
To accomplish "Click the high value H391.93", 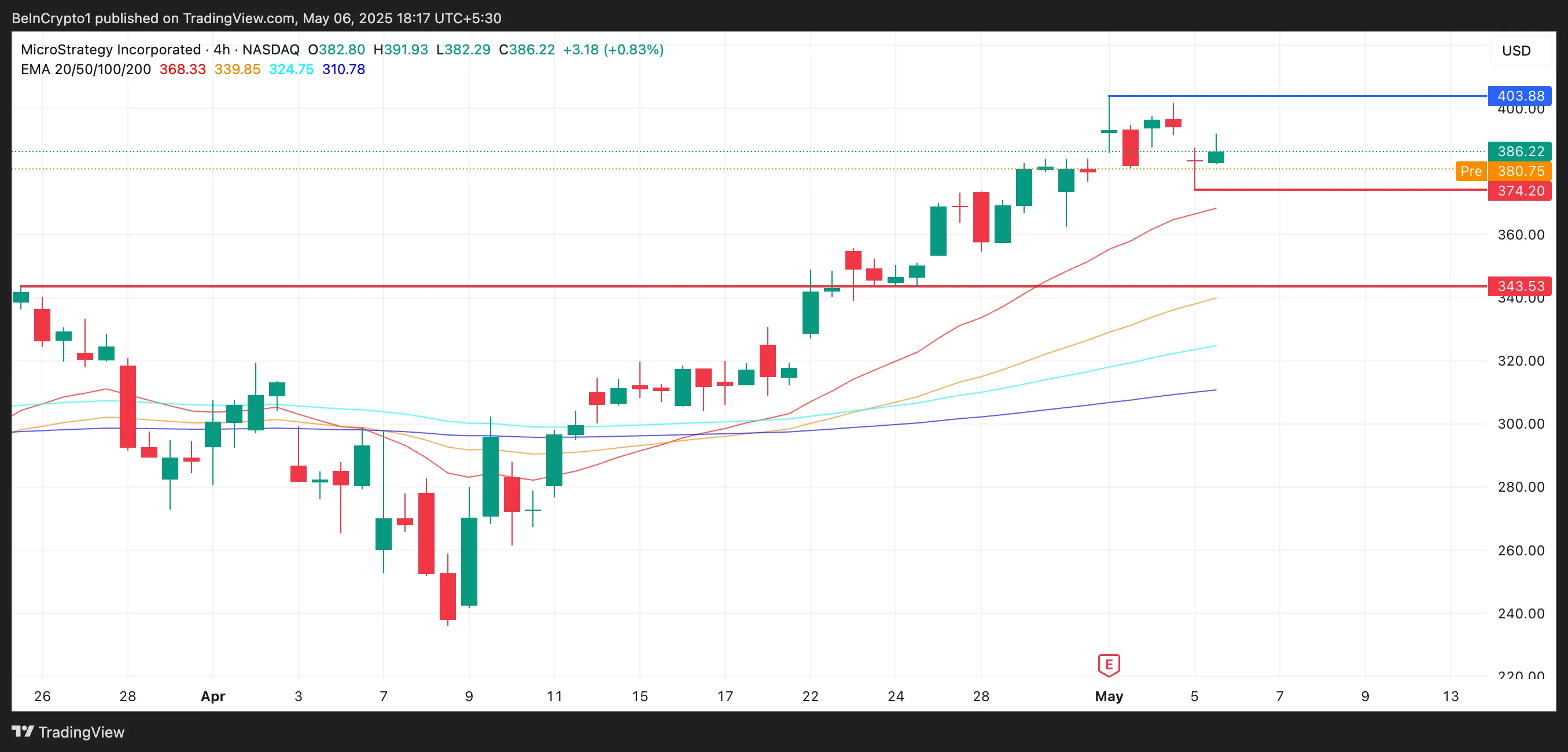I will pyautogui.click(x=400, y=49).
